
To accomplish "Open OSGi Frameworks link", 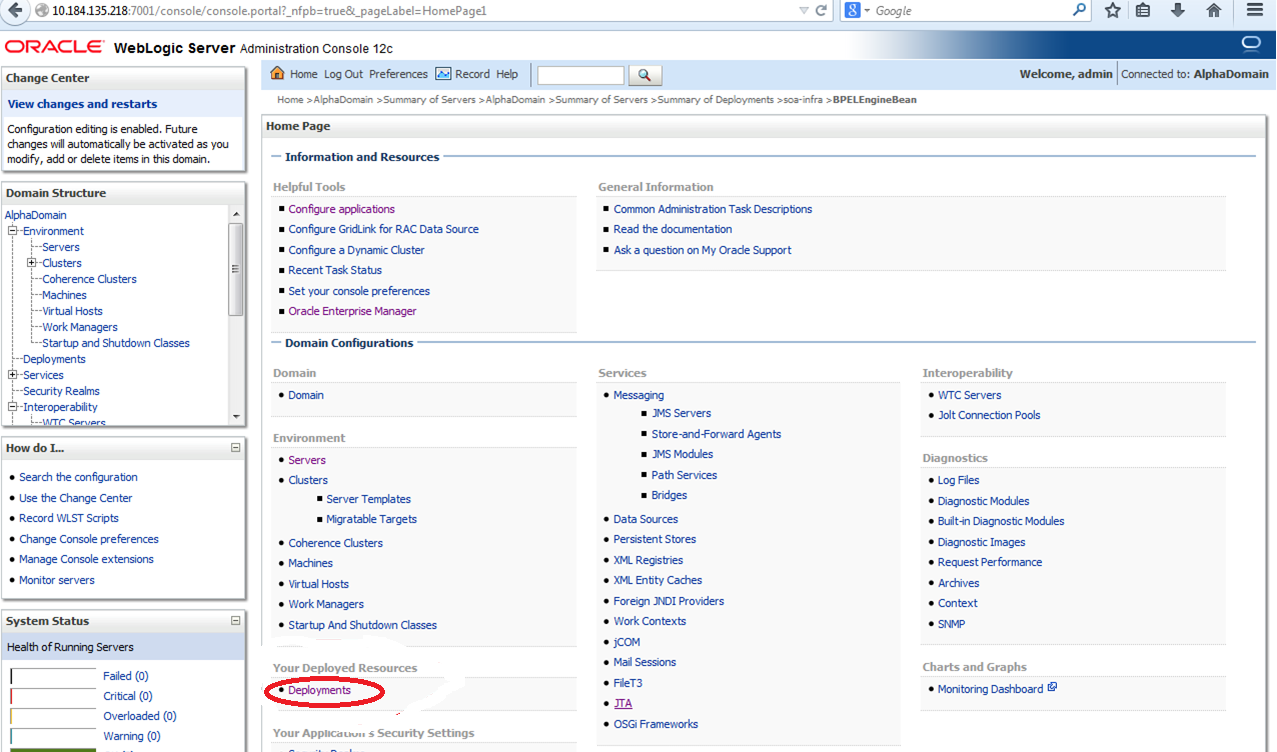I will click(x=656, y=724).
